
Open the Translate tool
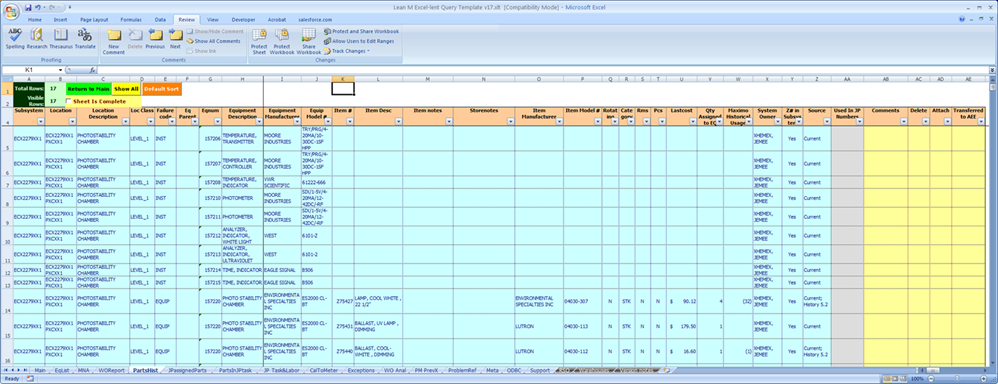85,39
